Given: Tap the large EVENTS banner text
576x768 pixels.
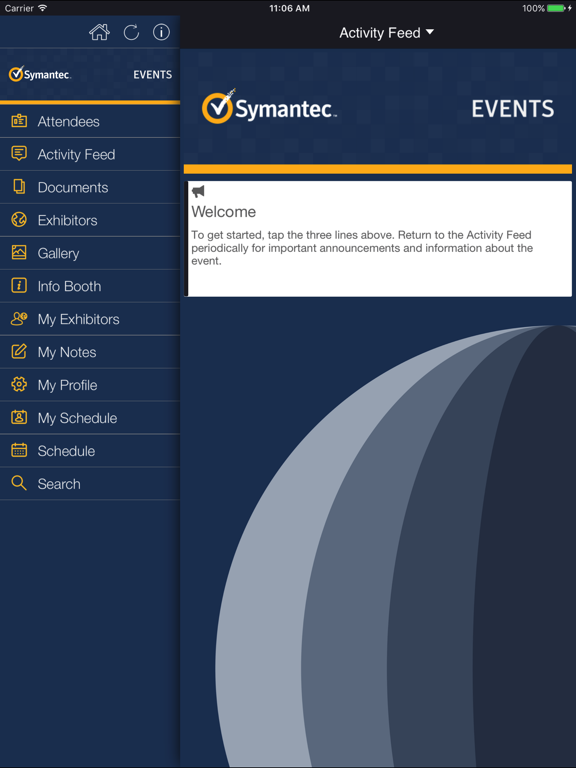Looking at the screenshot, I should (513, 109).
